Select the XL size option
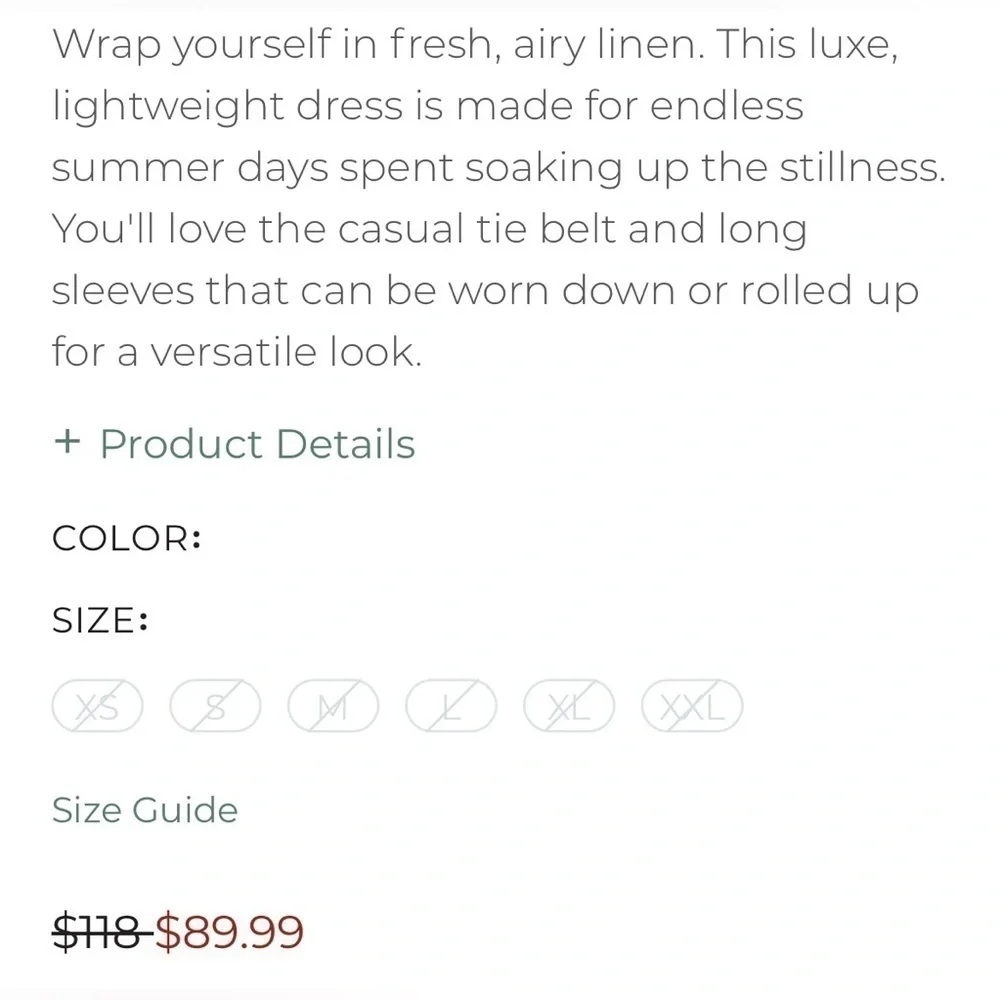Image resolution: width=1000 pixels, height=1000 pixels. pyautogui.click(x=568, y=705)
